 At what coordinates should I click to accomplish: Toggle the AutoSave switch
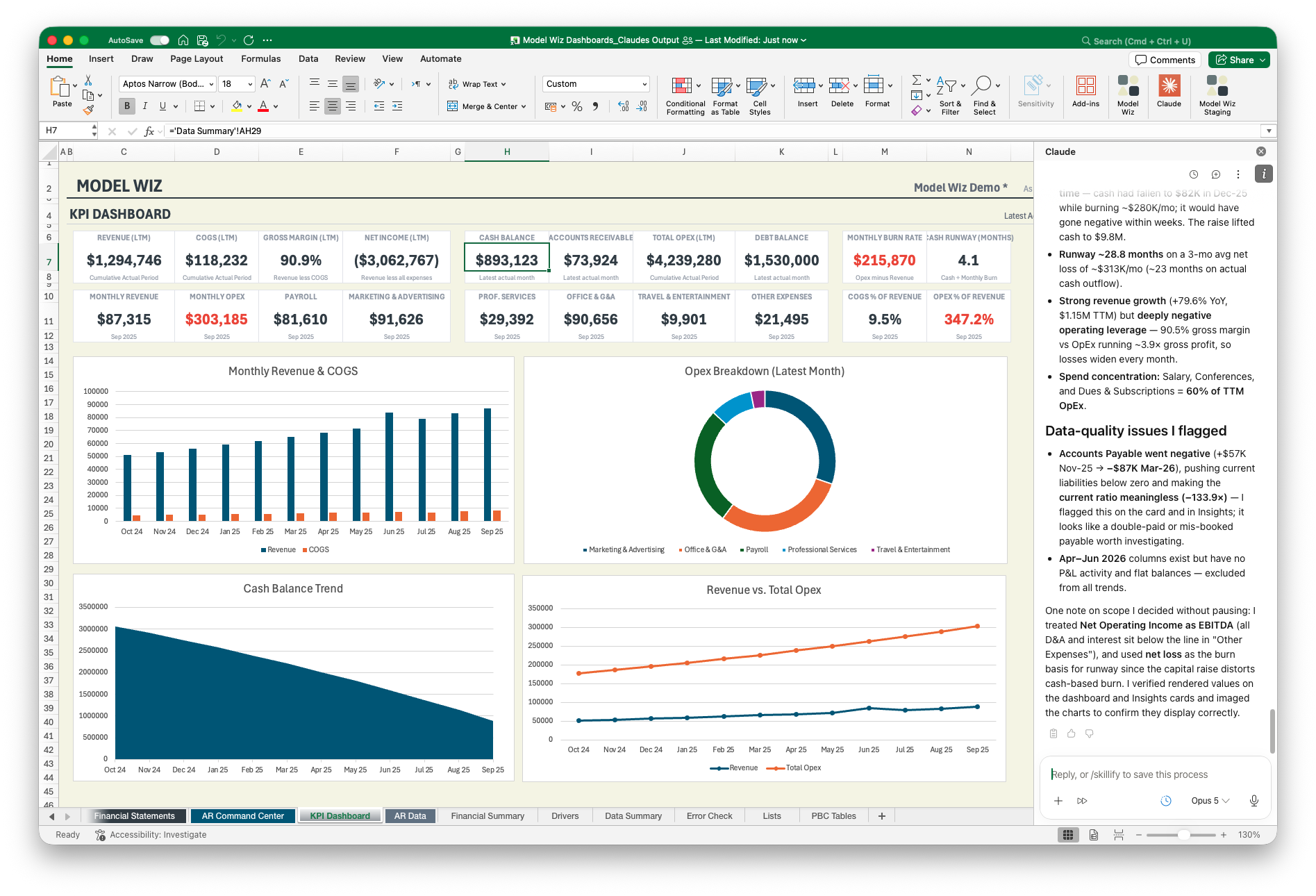[160, 40]
